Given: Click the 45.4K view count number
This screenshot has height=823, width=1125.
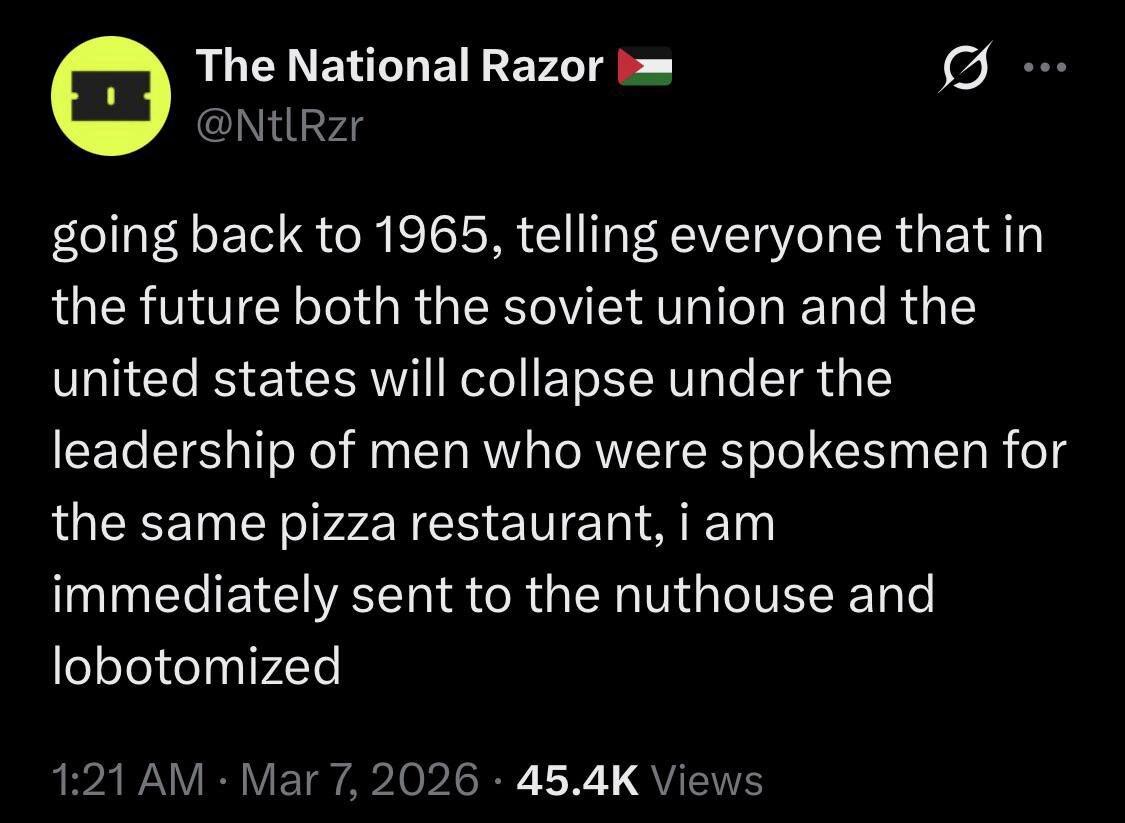Looking at the screenshot, I should 577,779.
